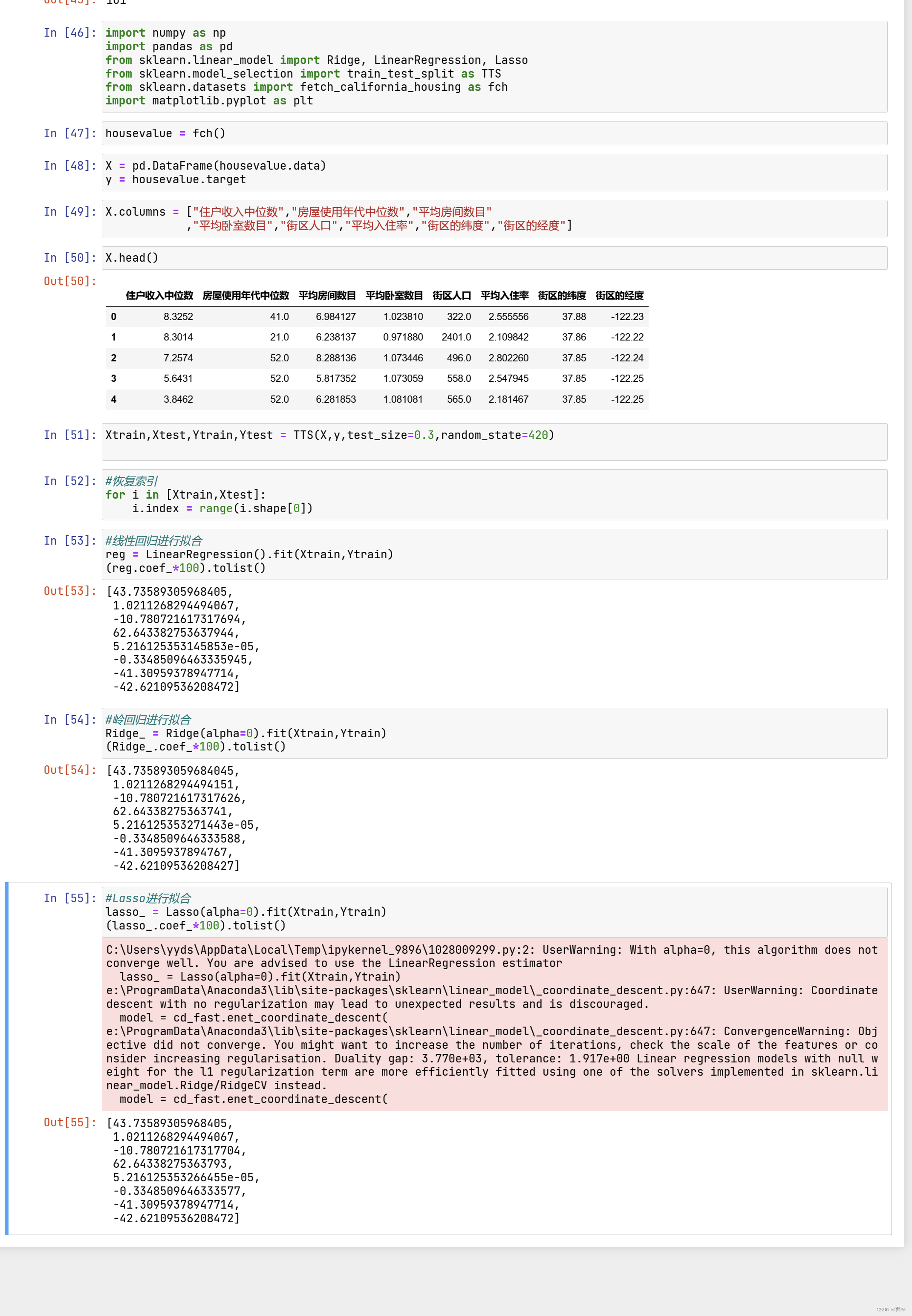Click value 62.64338275363741 in Out[54]
The width and height of the screenshot is (912, 1316).
coord(170,811)
